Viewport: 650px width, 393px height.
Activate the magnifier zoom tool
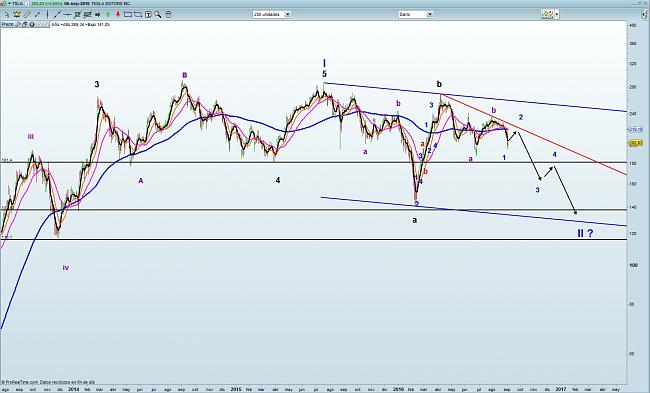coord(158,15)
